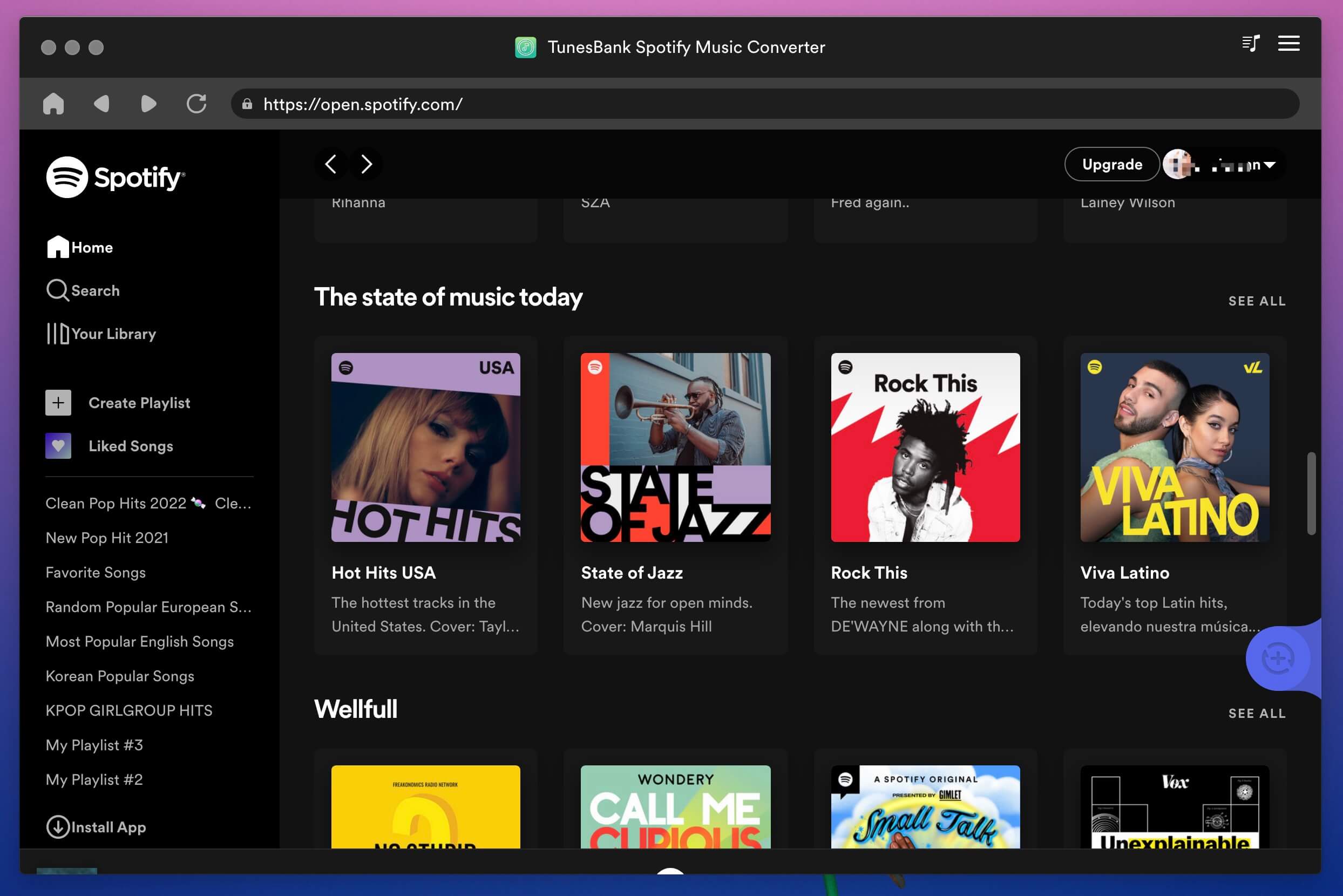The image size is (1343, 896).
Task: Click the Install App download icon
Action: click(x=58, y=827)
